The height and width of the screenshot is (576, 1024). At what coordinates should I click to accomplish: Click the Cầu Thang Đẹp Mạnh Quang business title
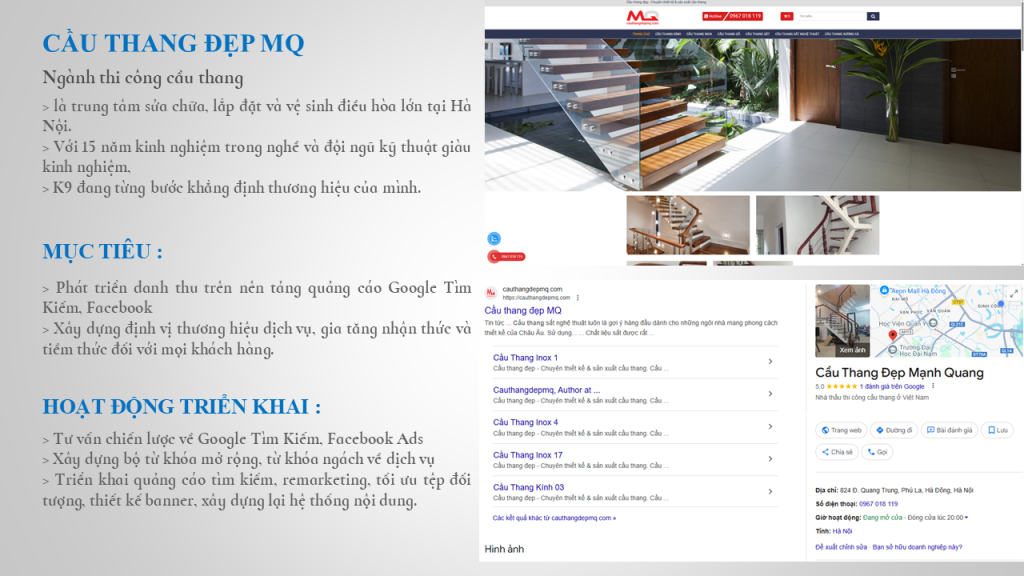tap(899, 373)
